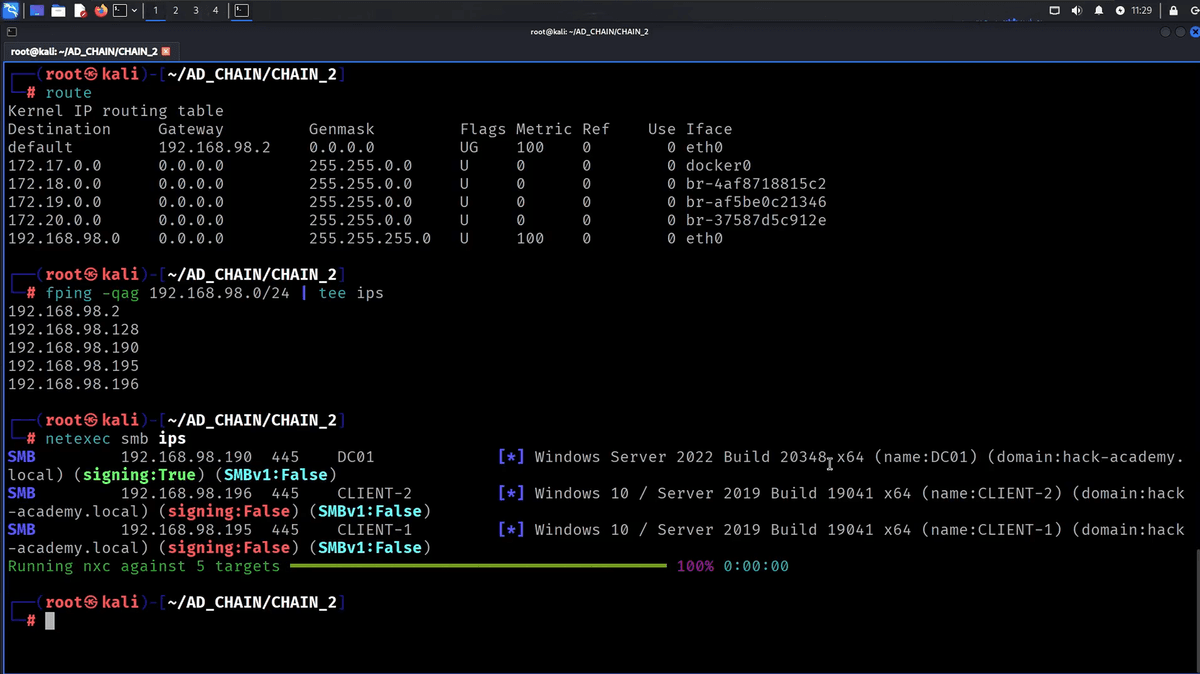Open the Kali applications menu
The height and width of the screenshot is (674, 1200).
pos(11,11)
